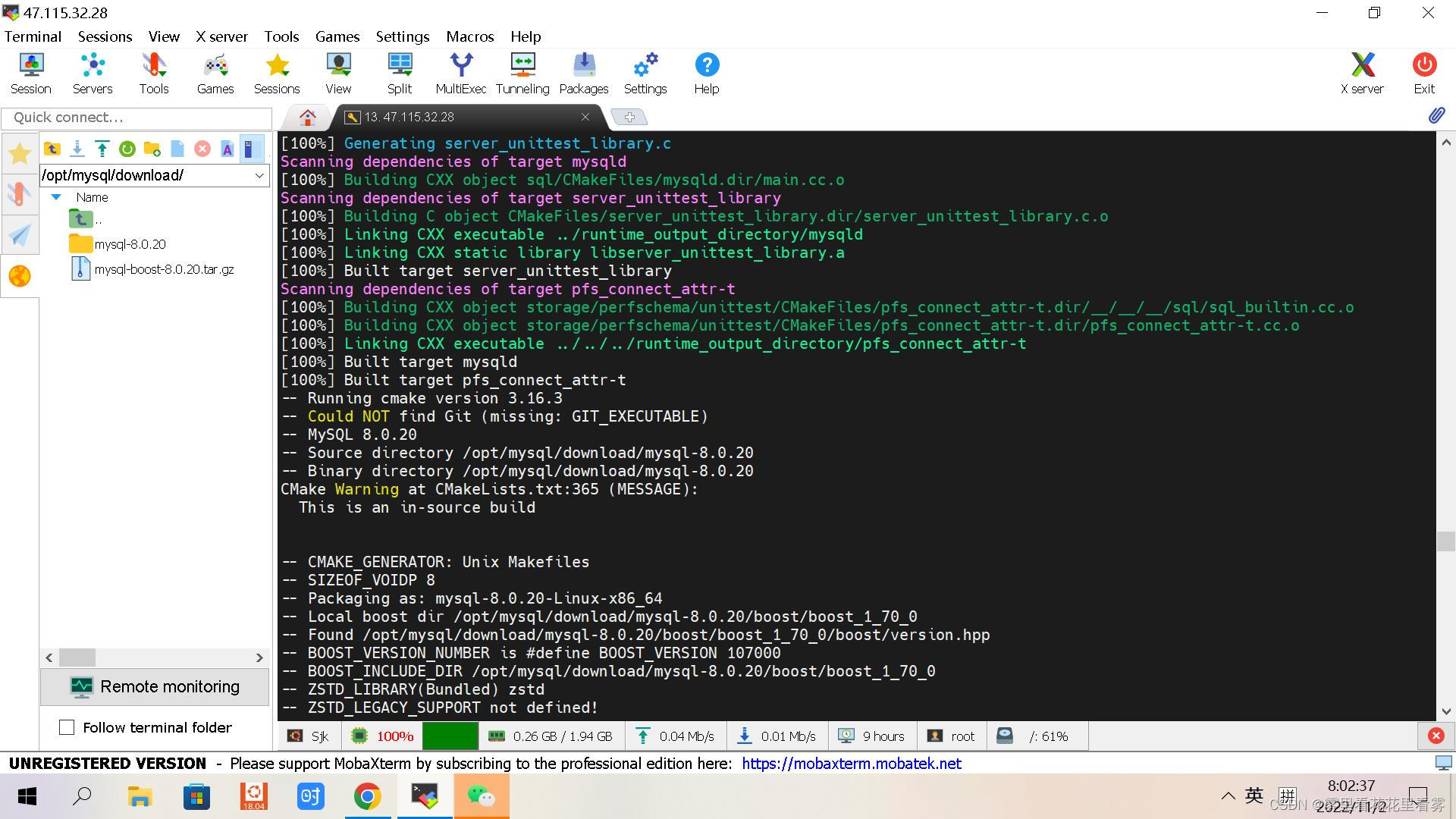Open the Macros menu
The image size is (1456, 819).
coord(469,36)
